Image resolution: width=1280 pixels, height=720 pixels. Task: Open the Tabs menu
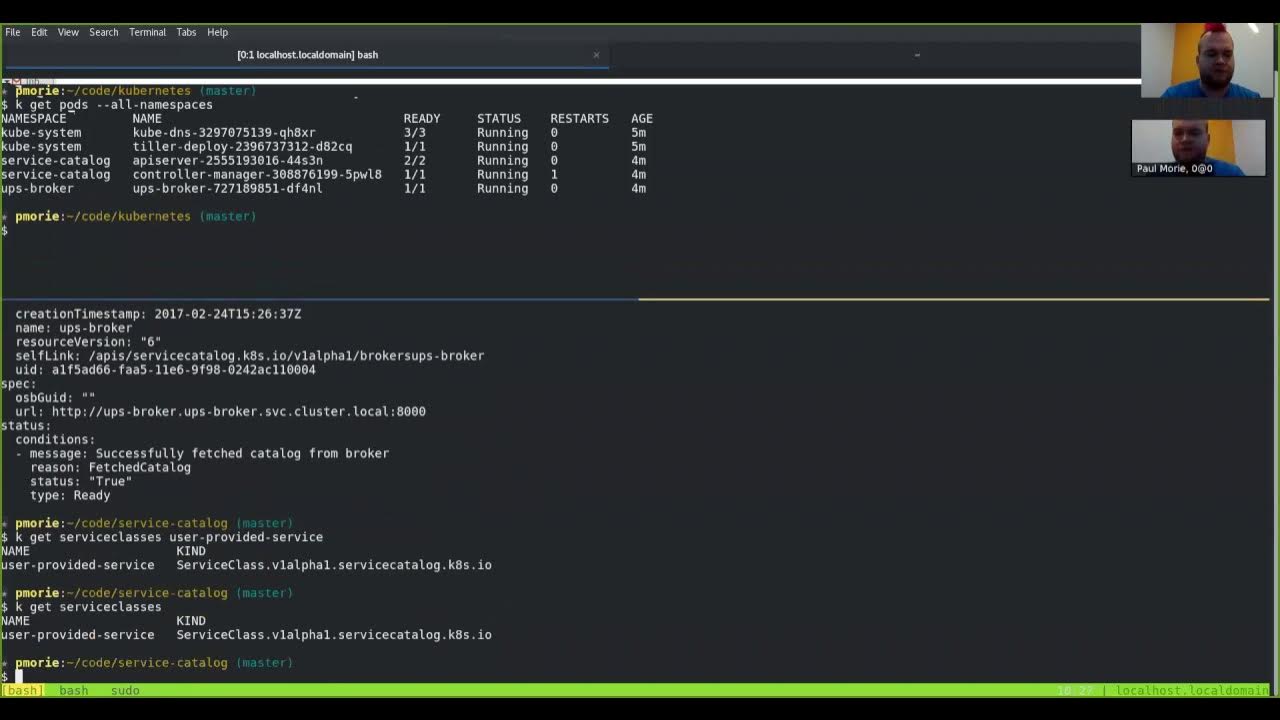186,32
